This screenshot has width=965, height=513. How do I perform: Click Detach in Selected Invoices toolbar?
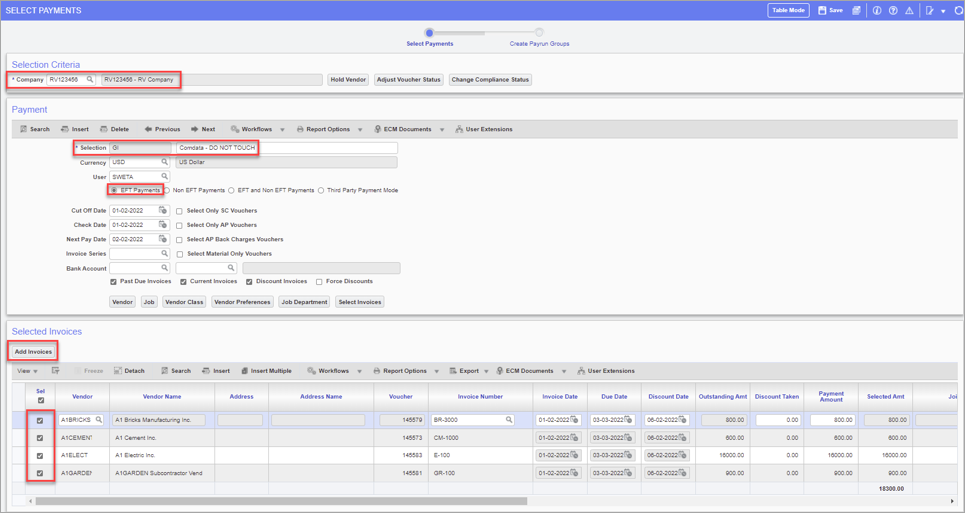(x=129, y=371)
